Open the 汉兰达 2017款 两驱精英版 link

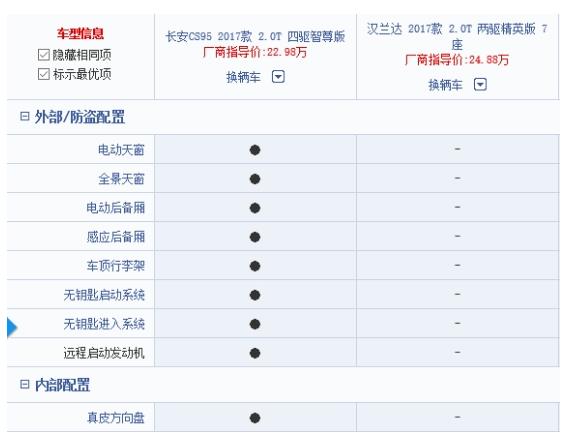457,36
